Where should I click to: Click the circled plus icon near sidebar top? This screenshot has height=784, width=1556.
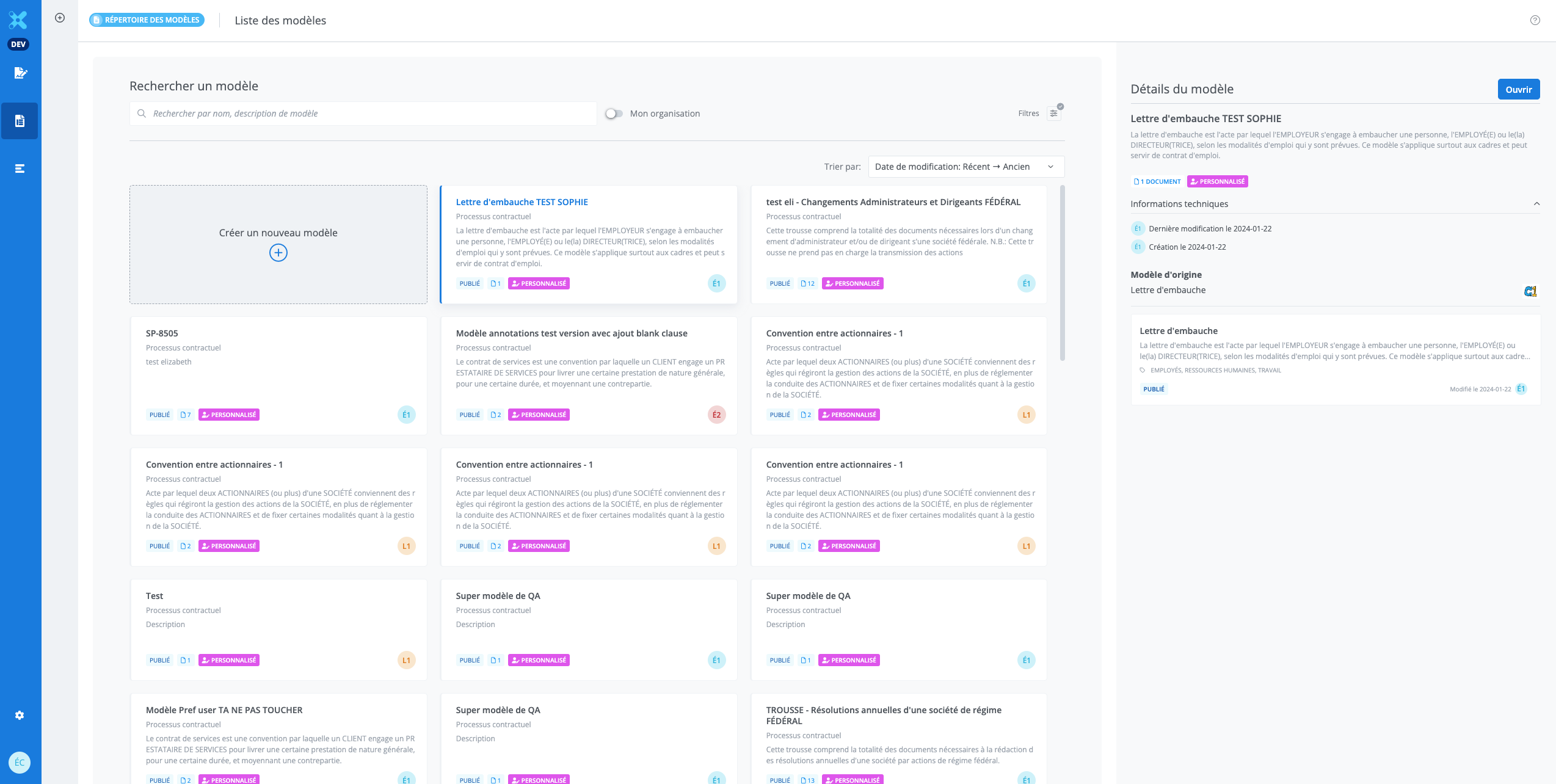pyautogui.click(x=60, y=18)
